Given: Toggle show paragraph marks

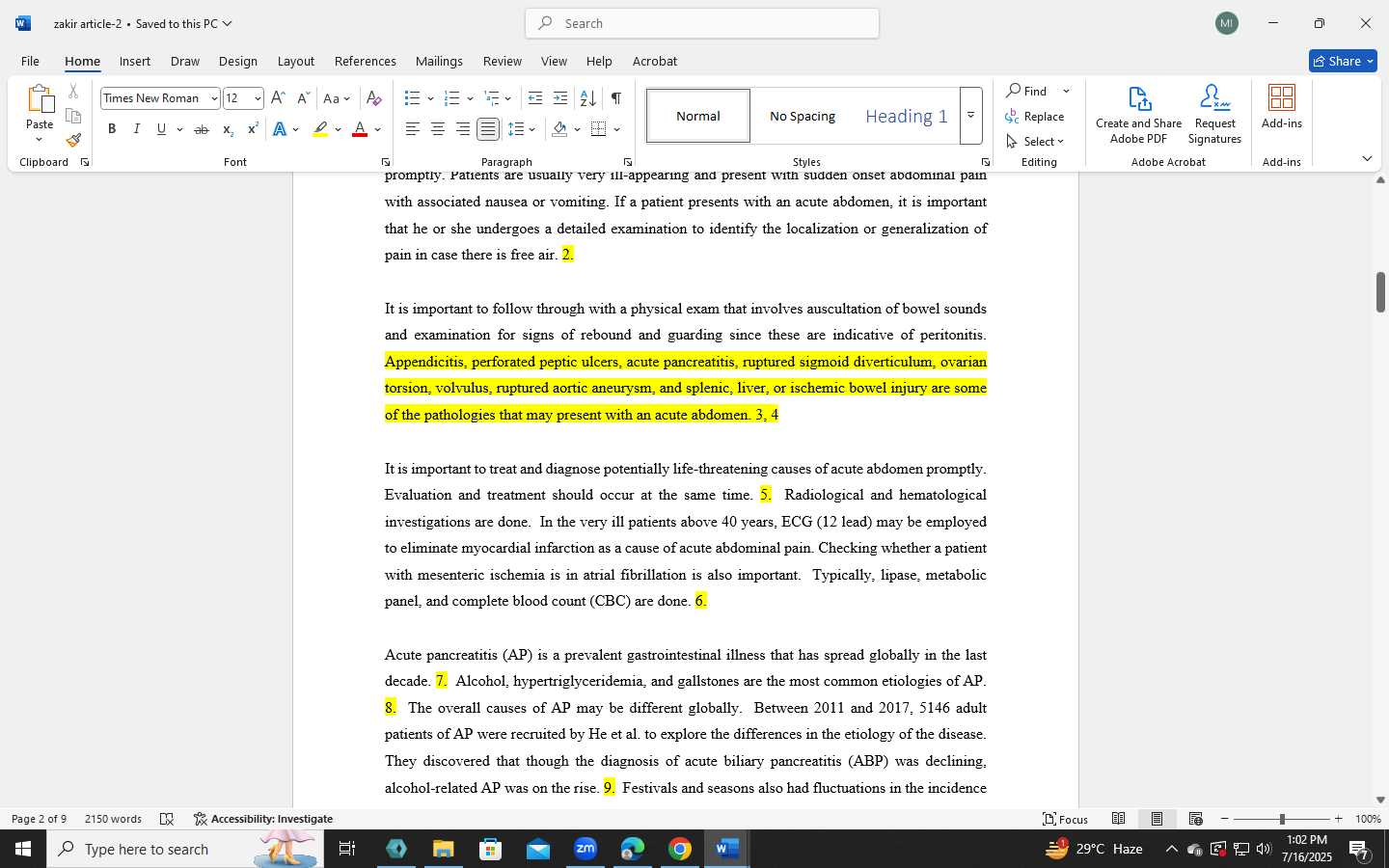Looking at the screenshot, I should pos(616,98).
